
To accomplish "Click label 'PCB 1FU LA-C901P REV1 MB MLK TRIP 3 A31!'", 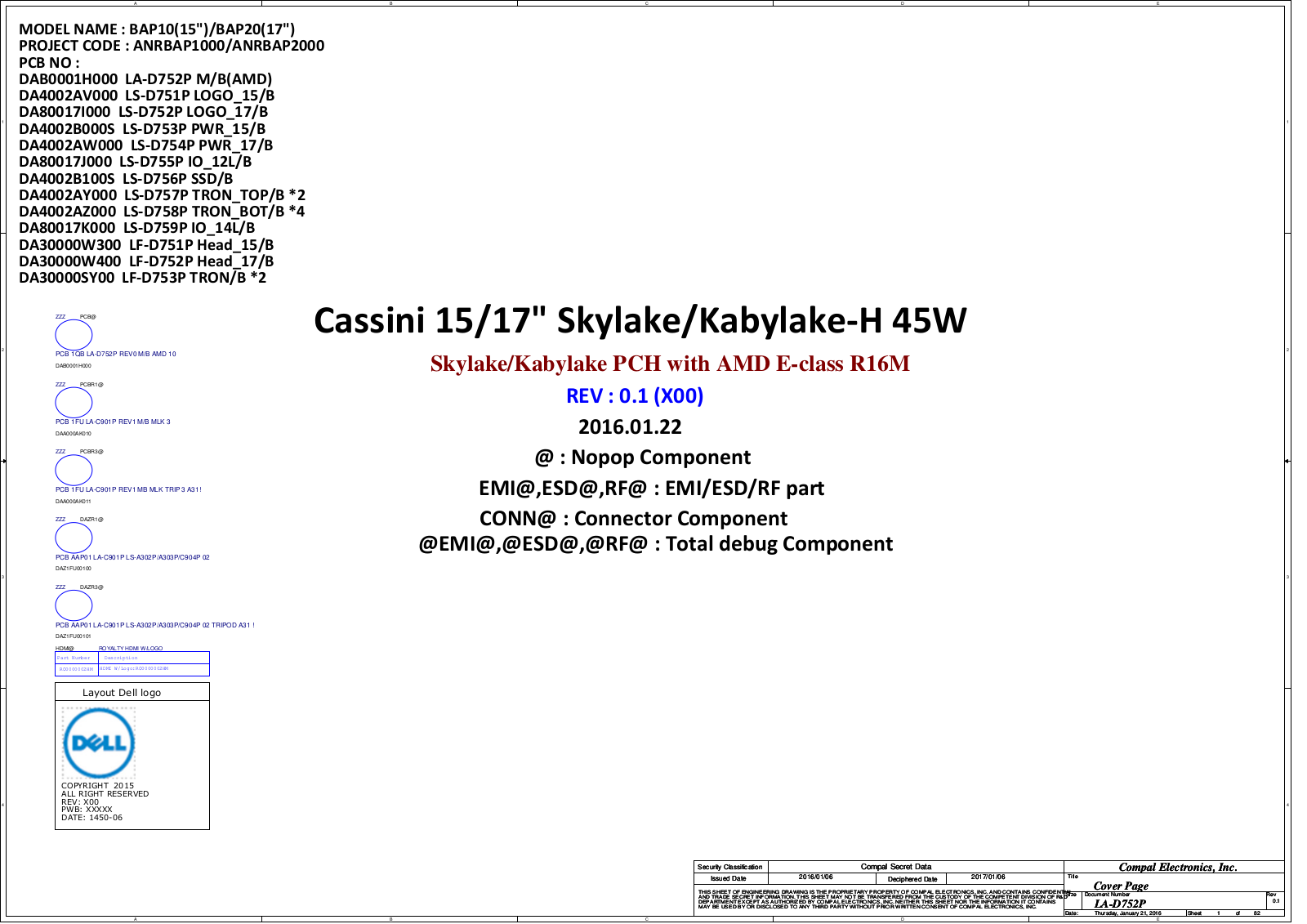I will (128, 490).
